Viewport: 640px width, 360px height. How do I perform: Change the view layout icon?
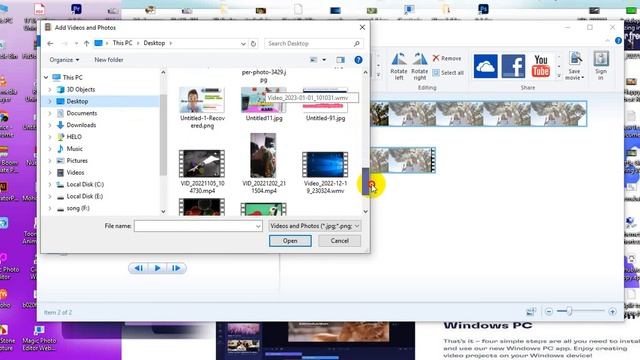click(313, 60)
